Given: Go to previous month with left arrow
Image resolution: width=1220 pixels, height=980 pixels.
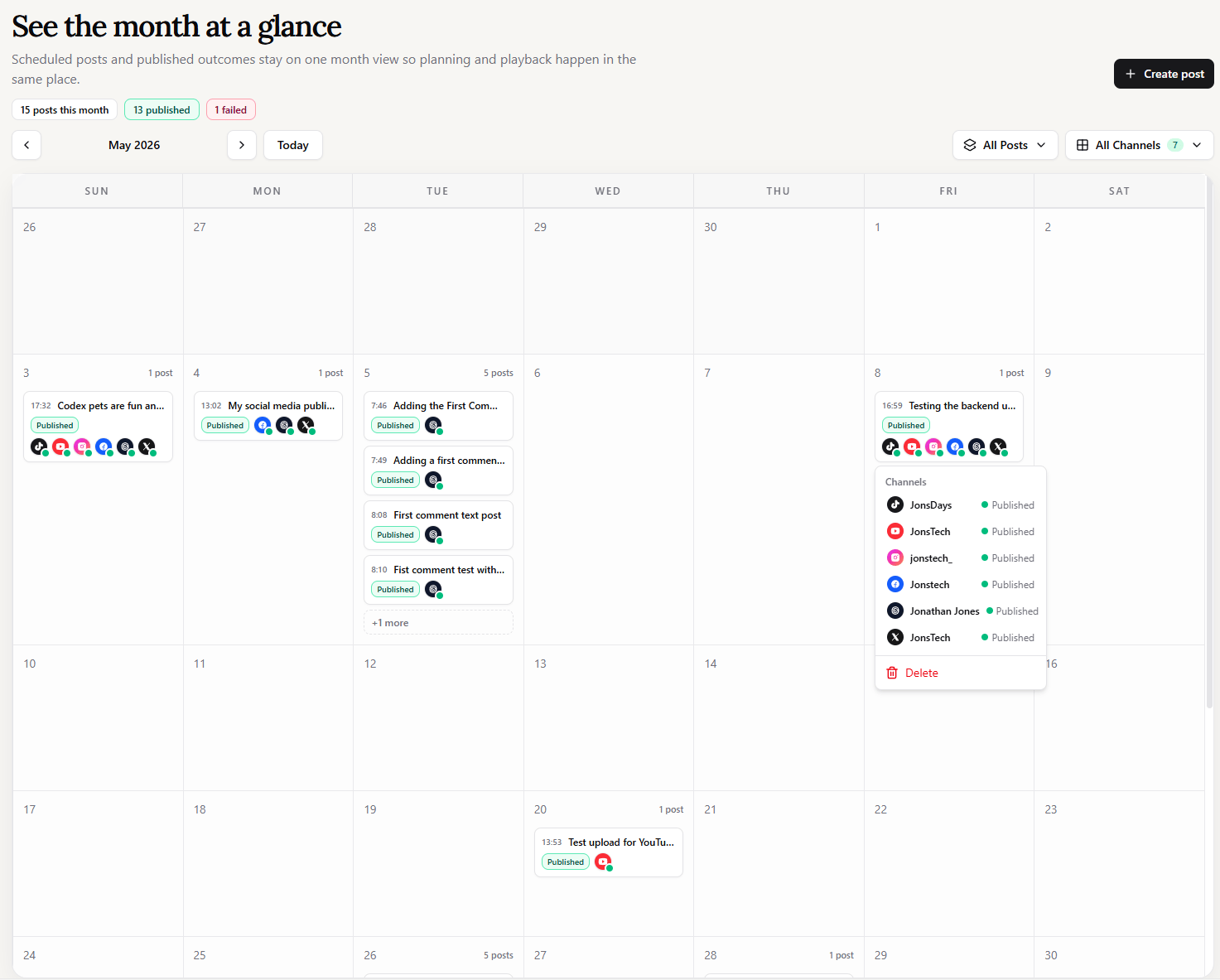Looking at the screenshot, I should [x=27, y=145].
